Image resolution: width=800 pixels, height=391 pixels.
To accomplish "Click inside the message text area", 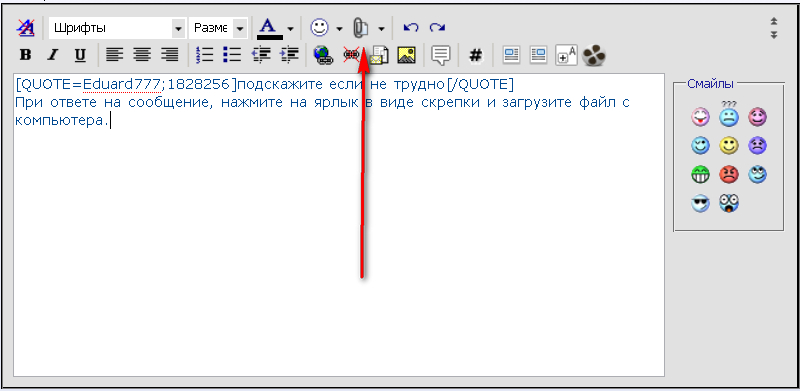I will coord(339,225).
